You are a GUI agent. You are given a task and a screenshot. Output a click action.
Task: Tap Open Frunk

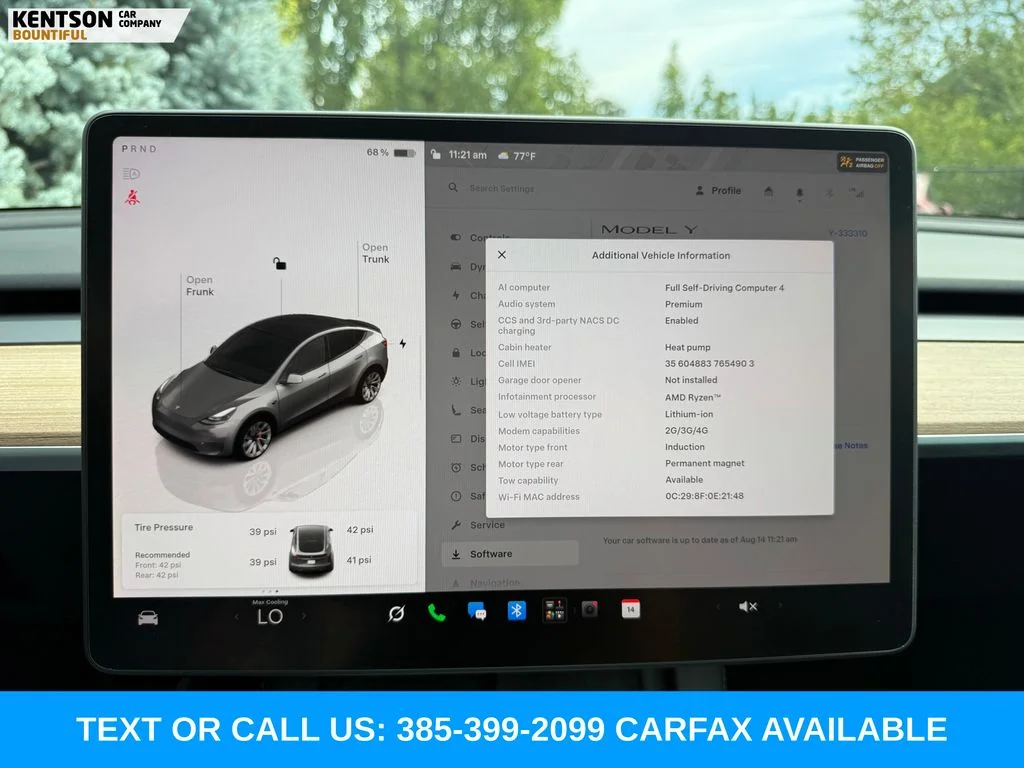(199, 285)
